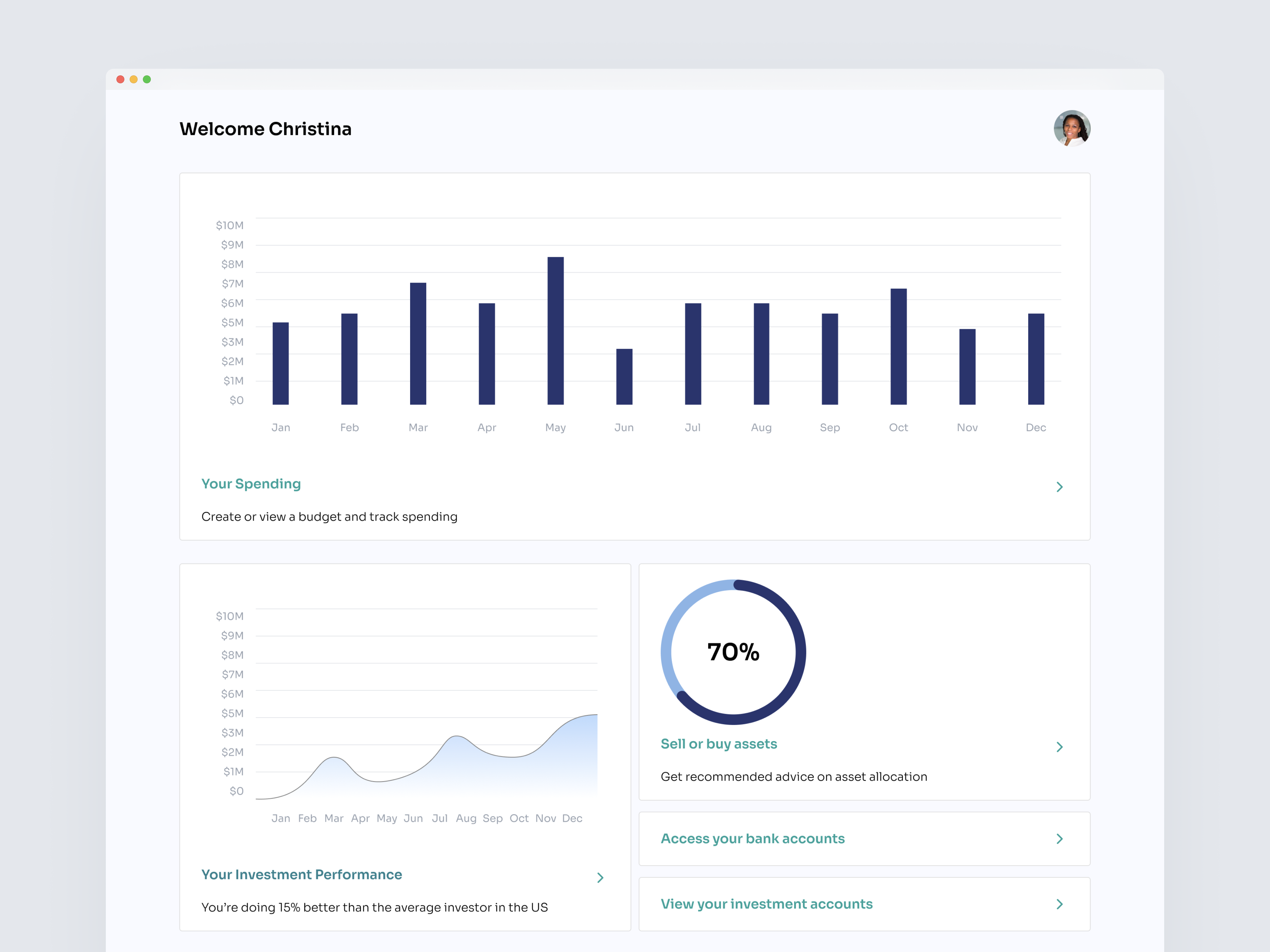Select Sell or buy assets heading
The image size is (1270, 952).
[718, 744]
